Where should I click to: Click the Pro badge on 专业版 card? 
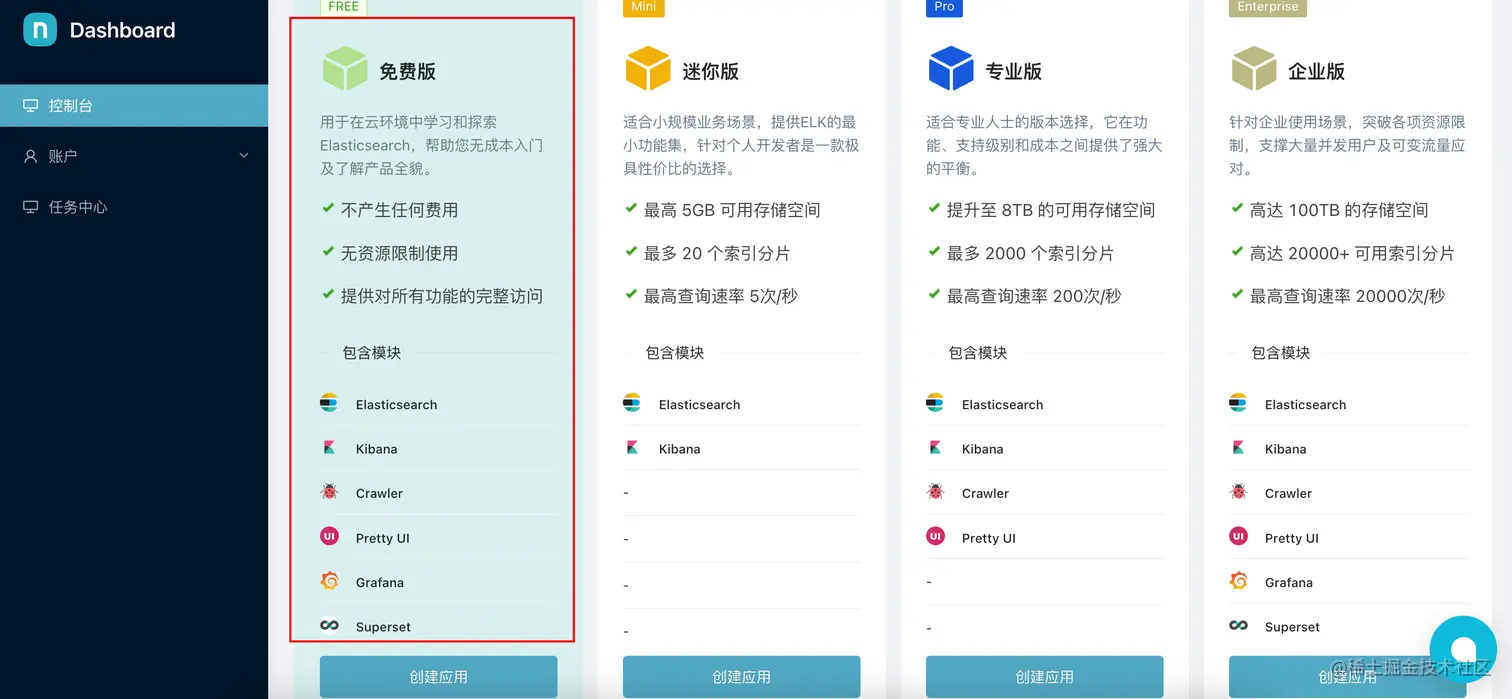pyautogui.click(x=945, y=7)
